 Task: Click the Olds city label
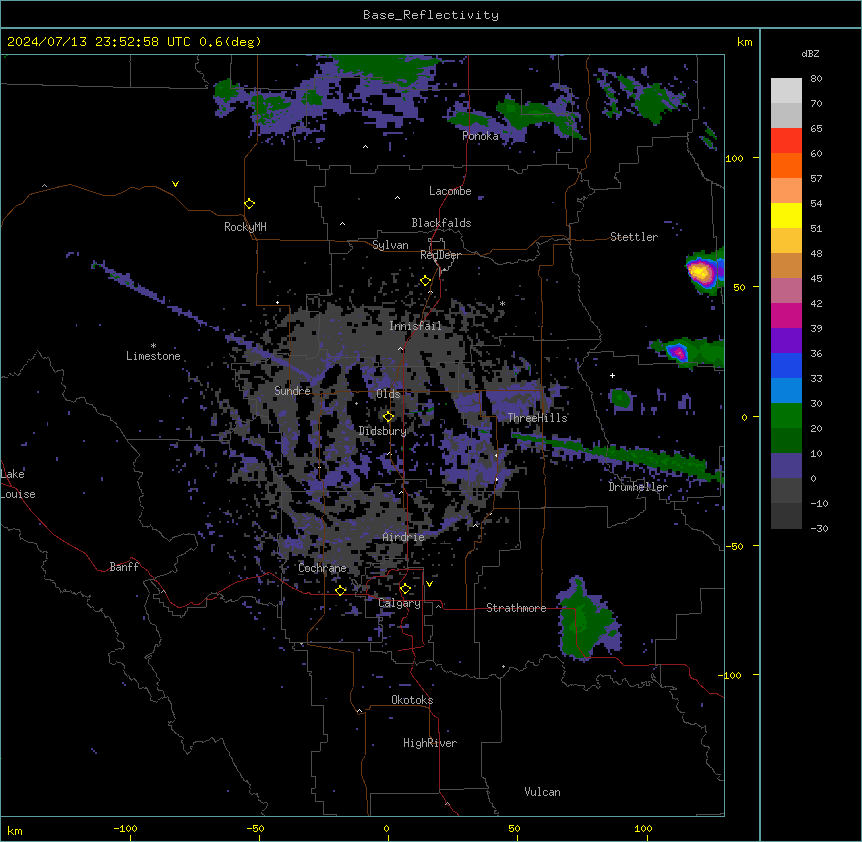pyautogui.click(x=388, y=394)
